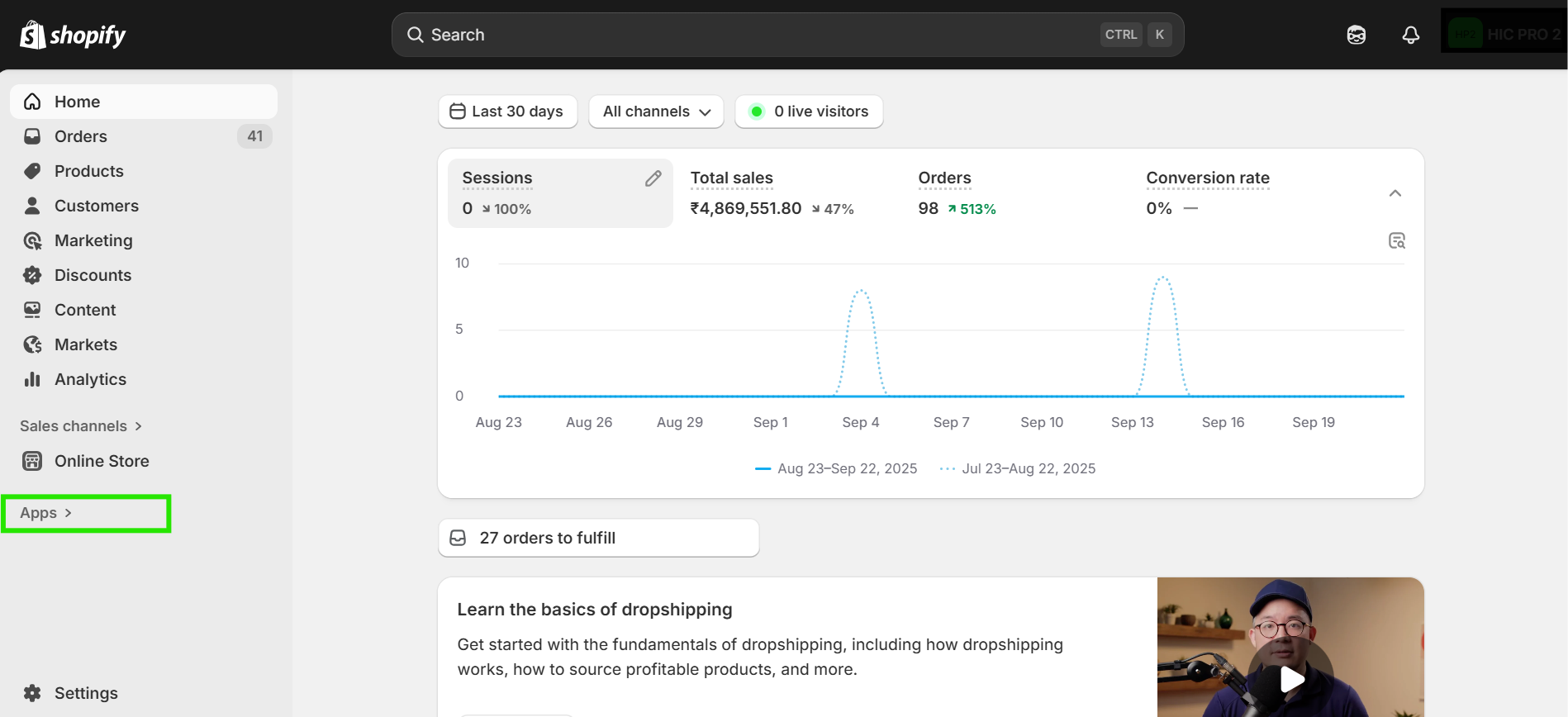This screenshot has height=717, width=1568.
Task: Click the 0 live visitors button
Action: click(x=809, y=112)
